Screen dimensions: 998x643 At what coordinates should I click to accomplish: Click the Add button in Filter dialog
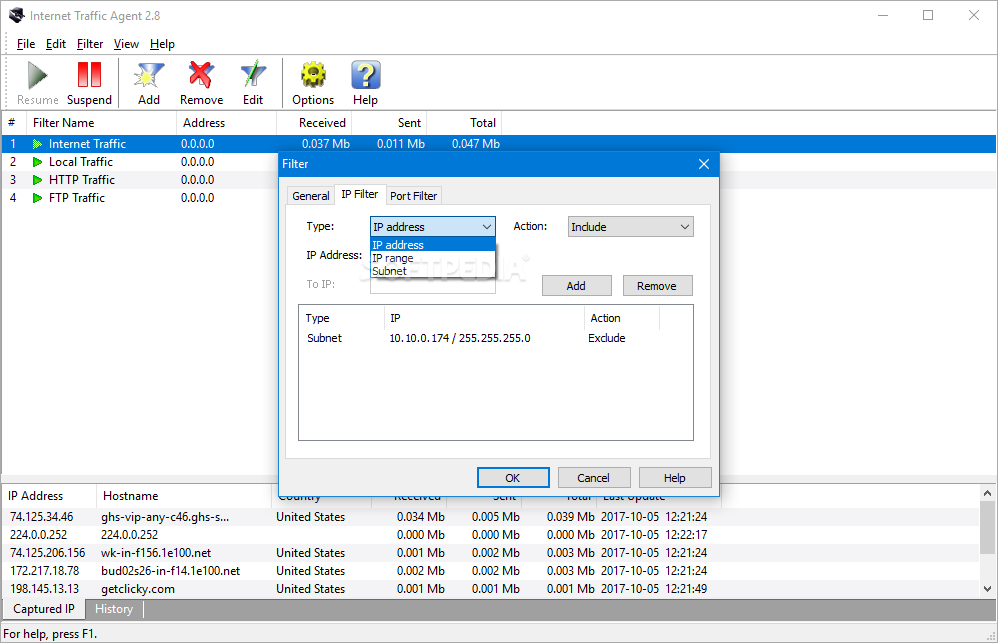[577, 286]
